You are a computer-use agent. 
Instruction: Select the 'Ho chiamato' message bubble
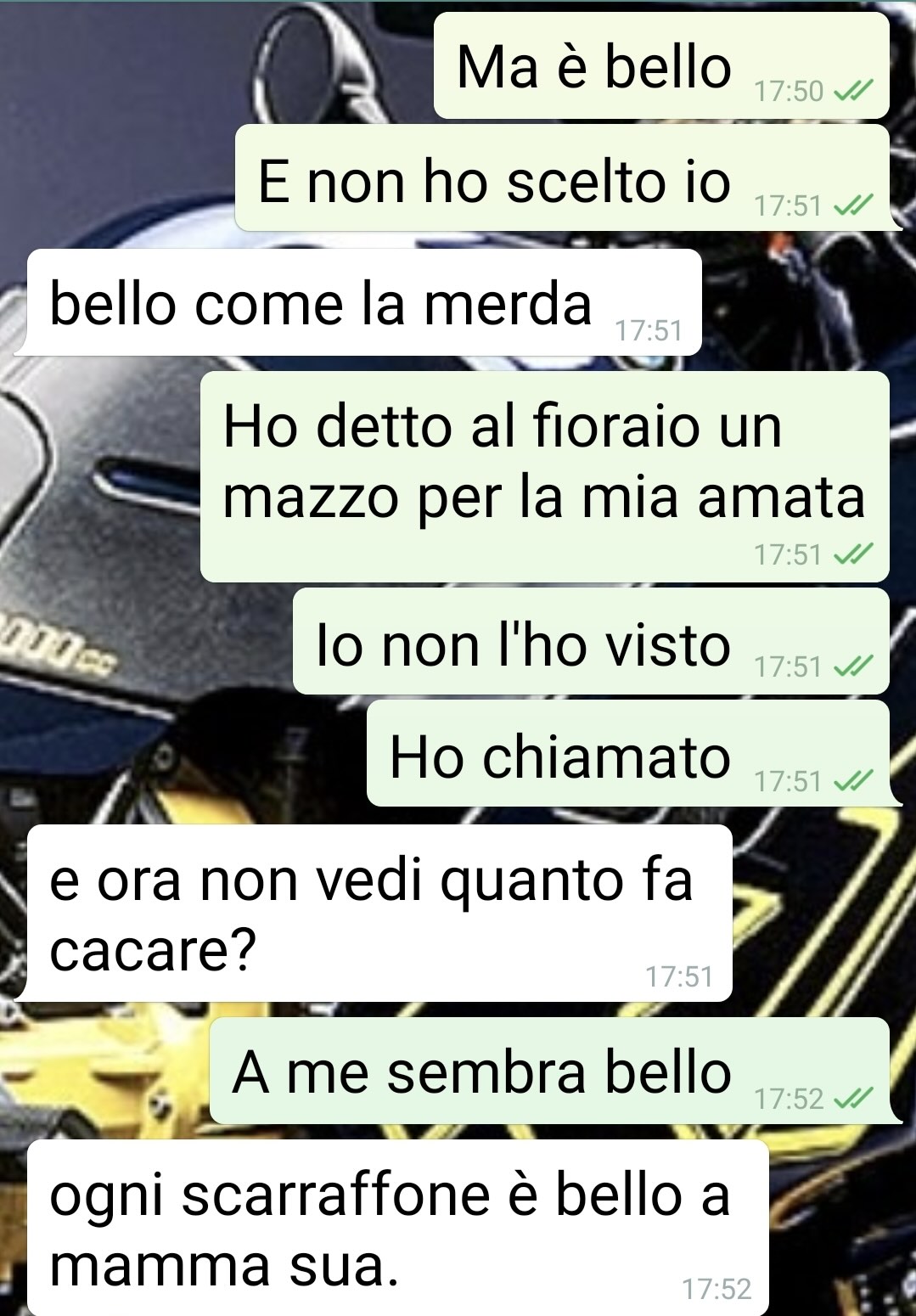627,754
